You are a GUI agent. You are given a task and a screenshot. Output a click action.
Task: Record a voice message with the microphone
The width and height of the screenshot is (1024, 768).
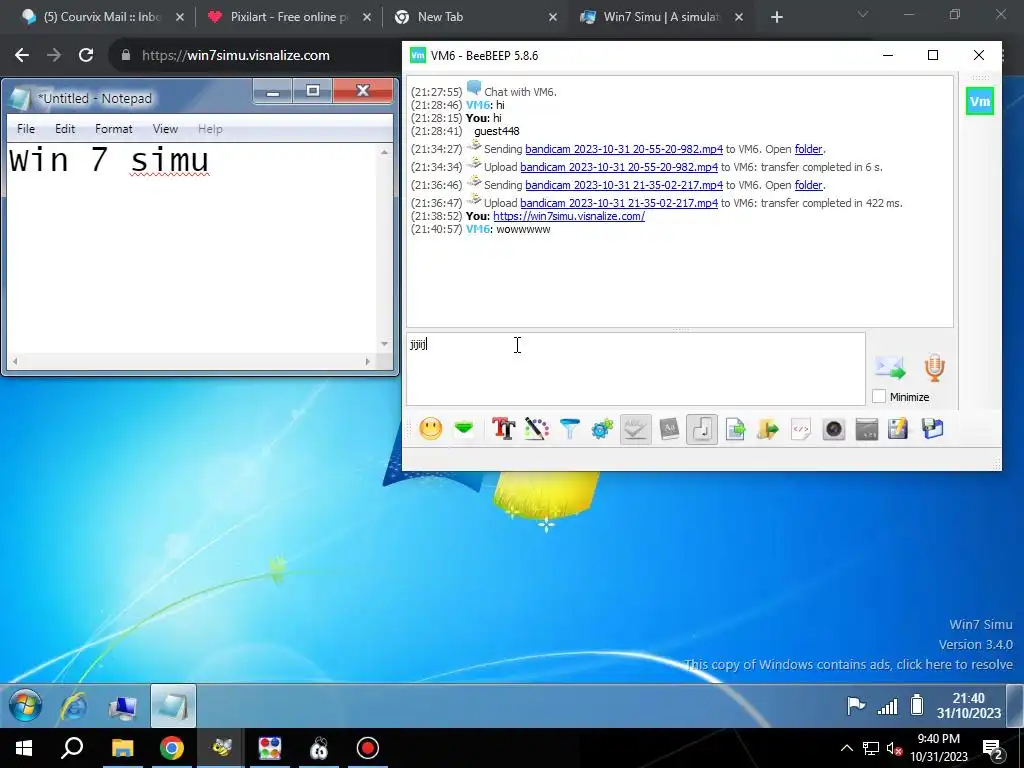935,368
